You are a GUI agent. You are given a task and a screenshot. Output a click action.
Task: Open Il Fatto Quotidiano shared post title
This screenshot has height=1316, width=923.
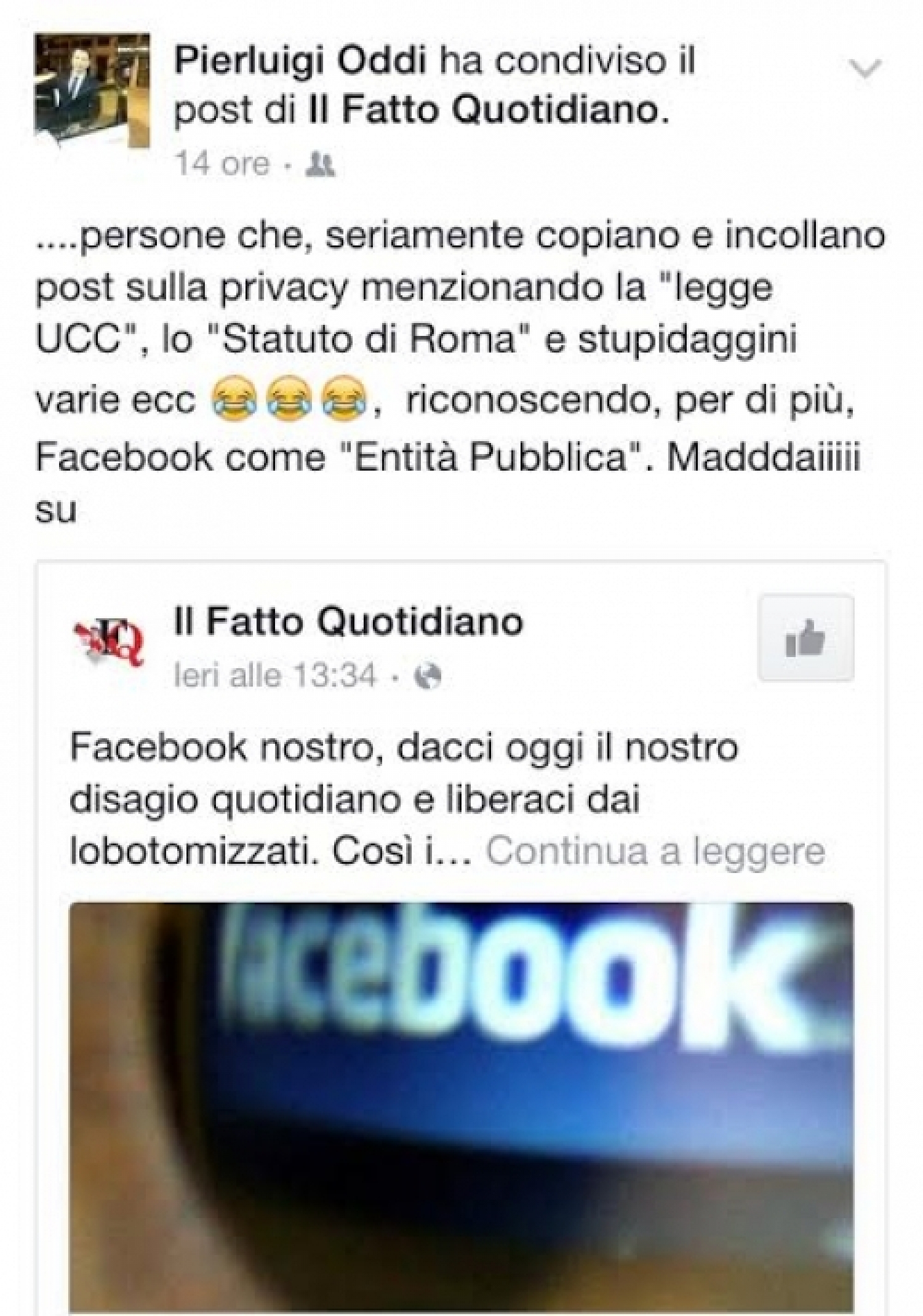pos(349,621)
